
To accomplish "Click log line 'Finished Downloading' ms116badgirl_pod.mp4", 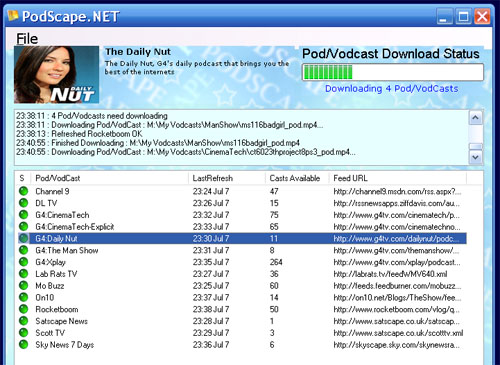I will pos(158,143).
